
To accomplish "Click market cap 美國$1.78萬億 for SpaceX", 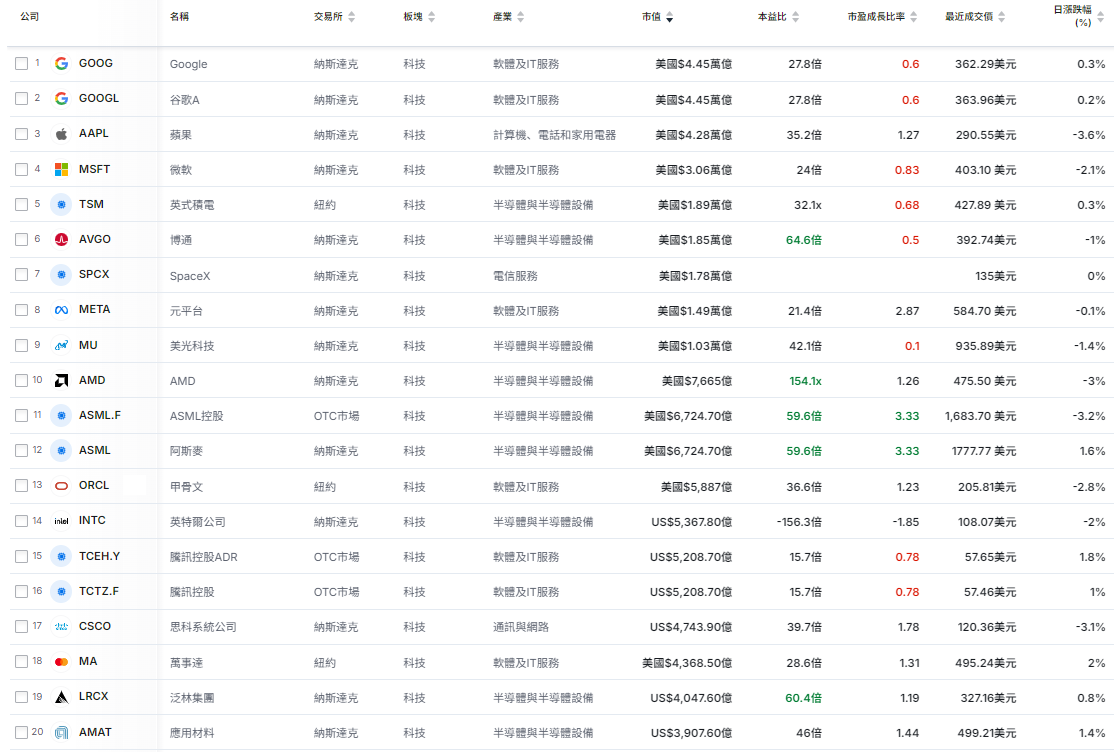I will coord(695,276).
